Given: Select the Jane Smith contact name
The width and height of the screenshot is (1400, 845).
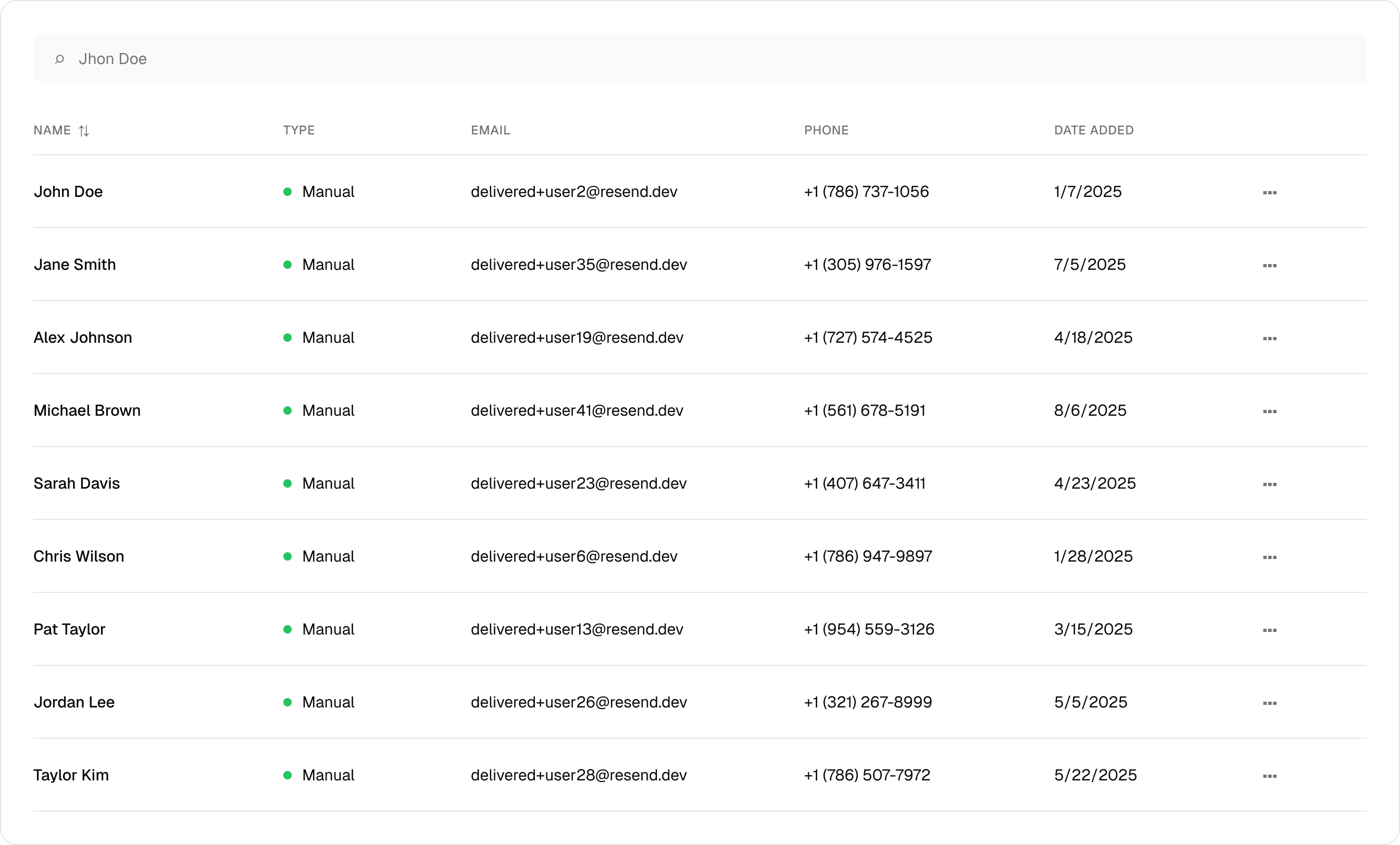Looking at the screenshot, I should click(74, 264).
